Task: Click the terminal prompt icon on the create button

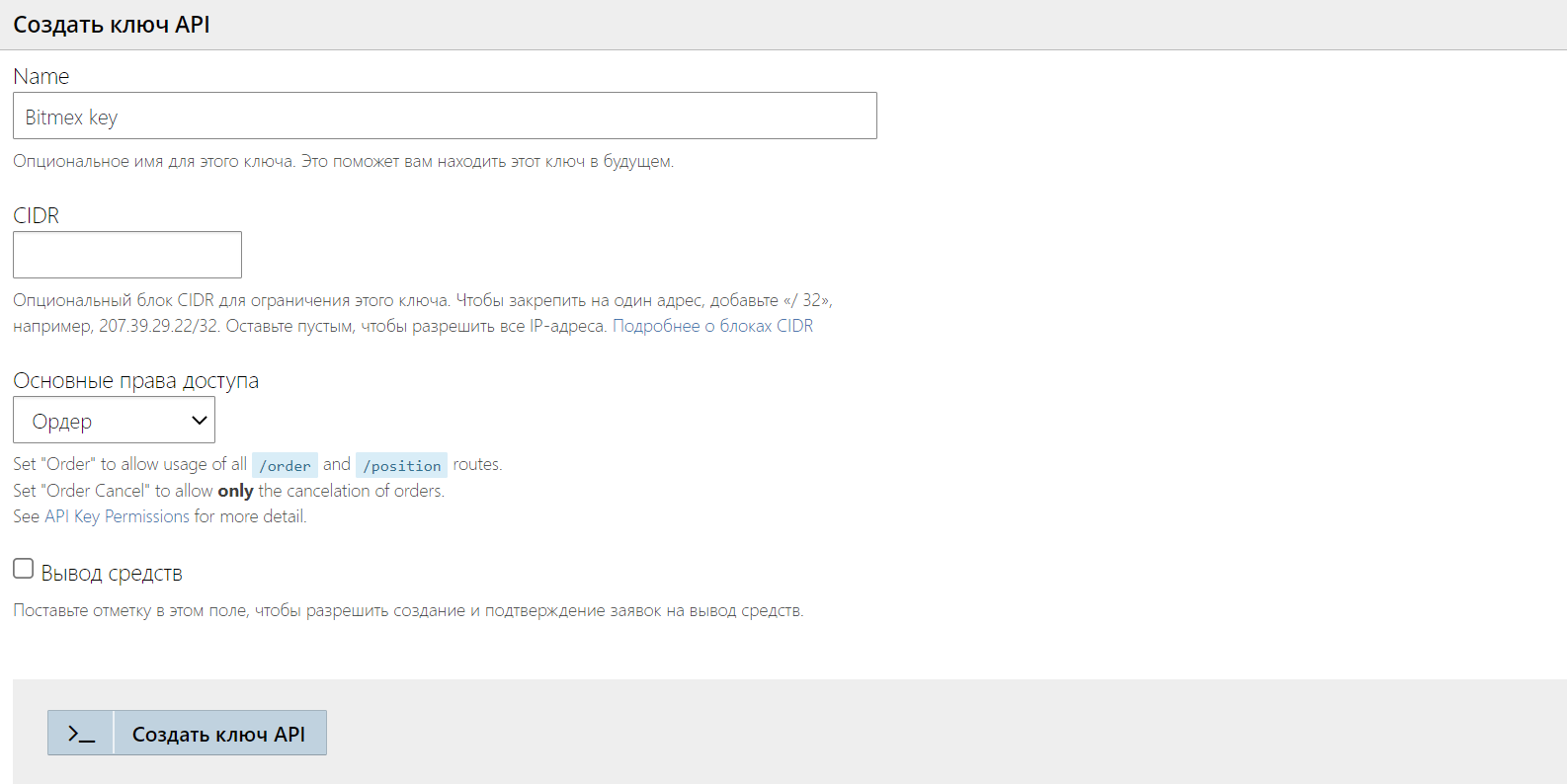Action: 81,734
